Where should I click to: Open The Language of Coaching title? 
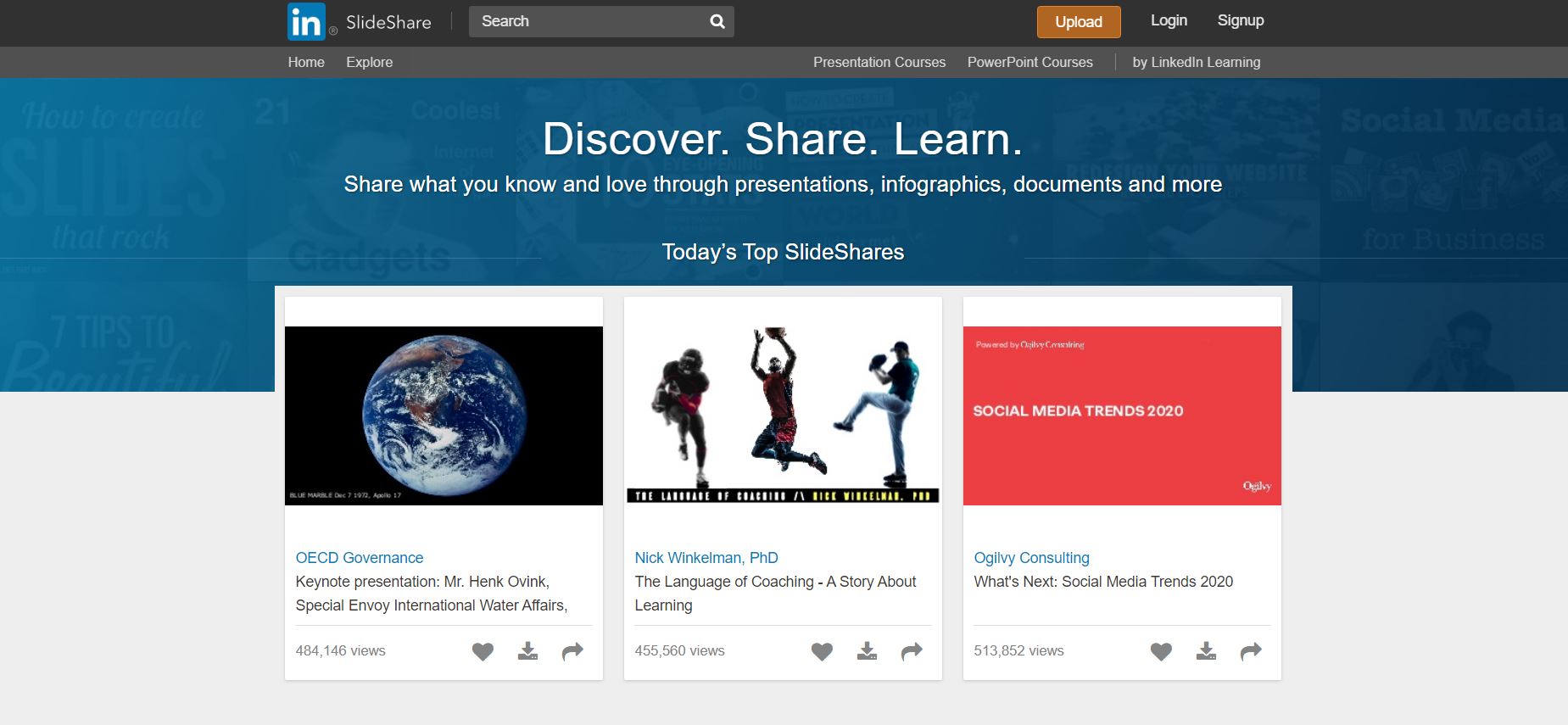point(775,594)
